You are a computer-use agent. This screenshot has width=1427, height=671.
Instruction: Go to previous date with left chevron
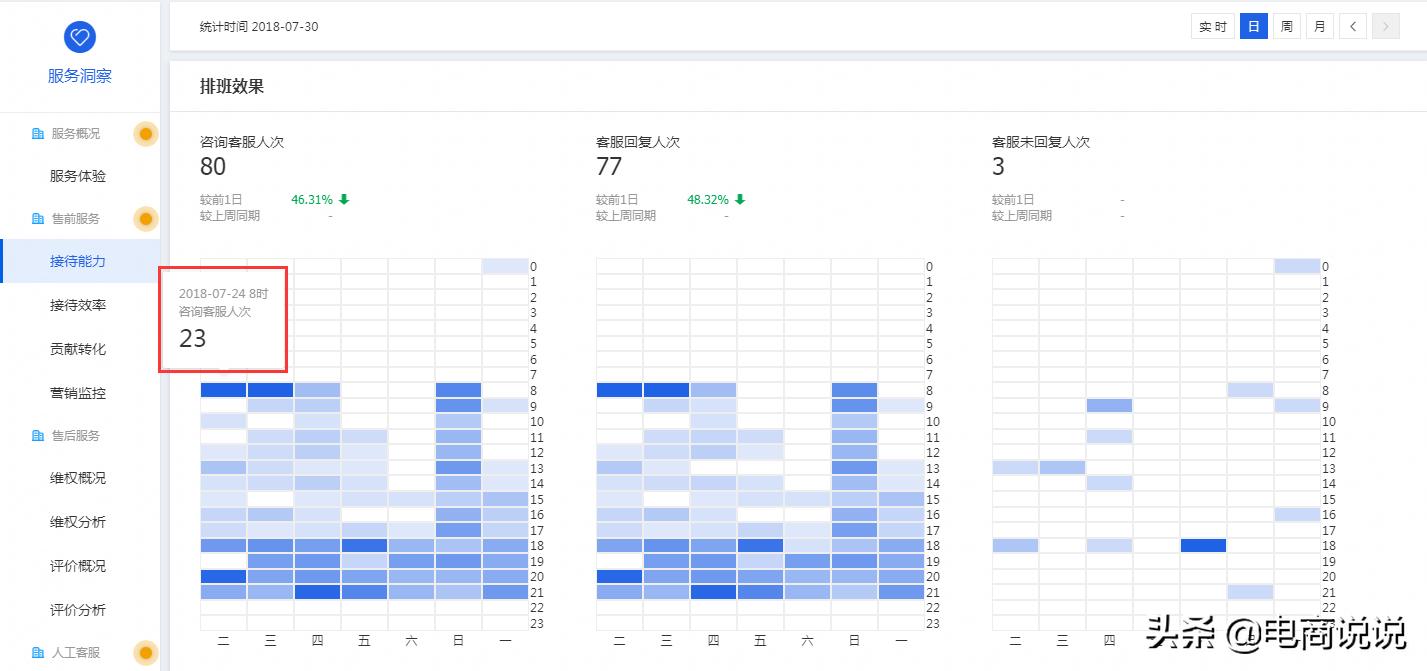[x=1353, y=27]
